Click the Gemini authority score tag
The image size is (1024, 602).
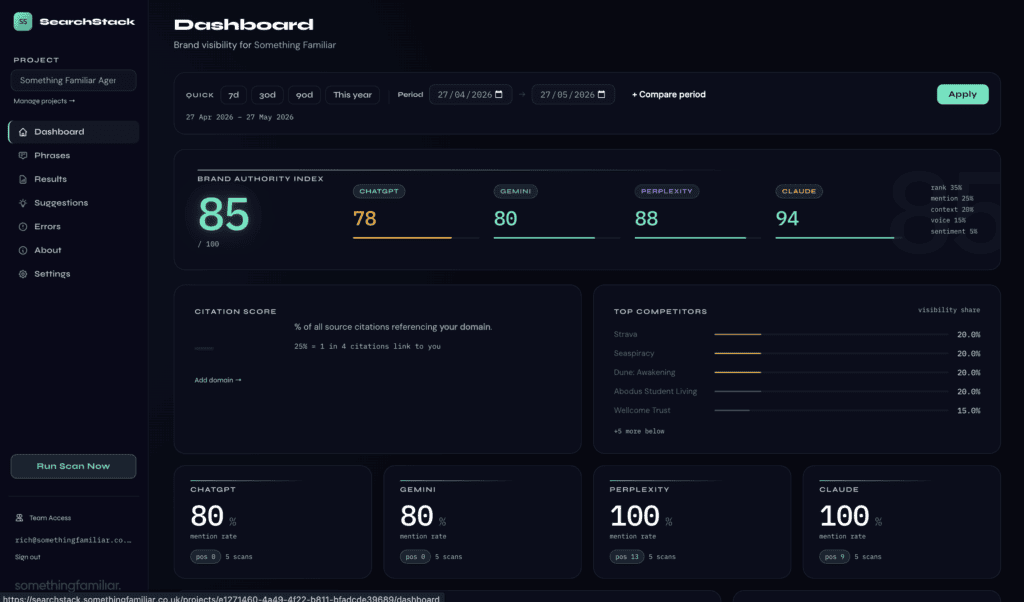tap(516, 191)
